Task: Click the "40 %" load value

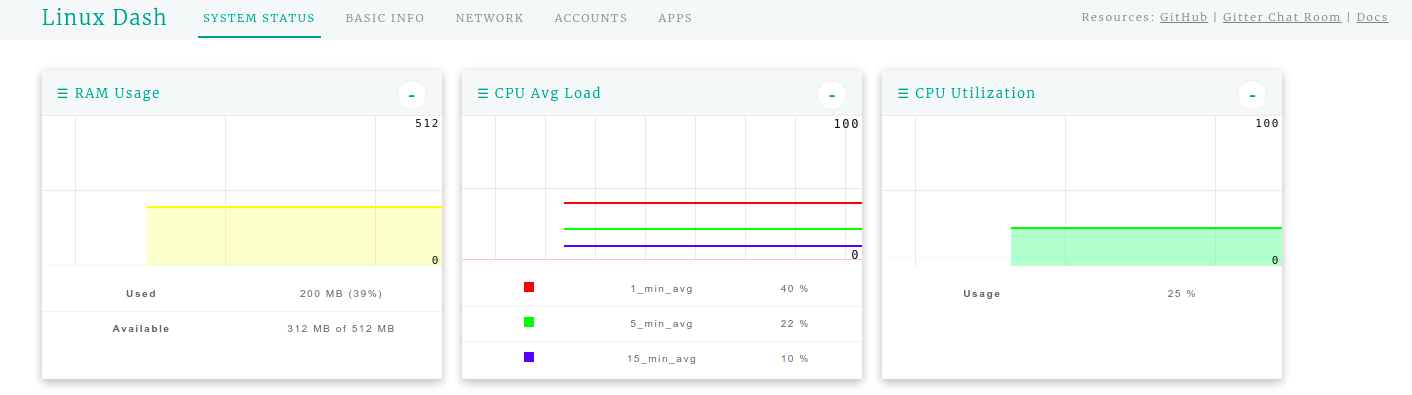Action: coord(794,289)
